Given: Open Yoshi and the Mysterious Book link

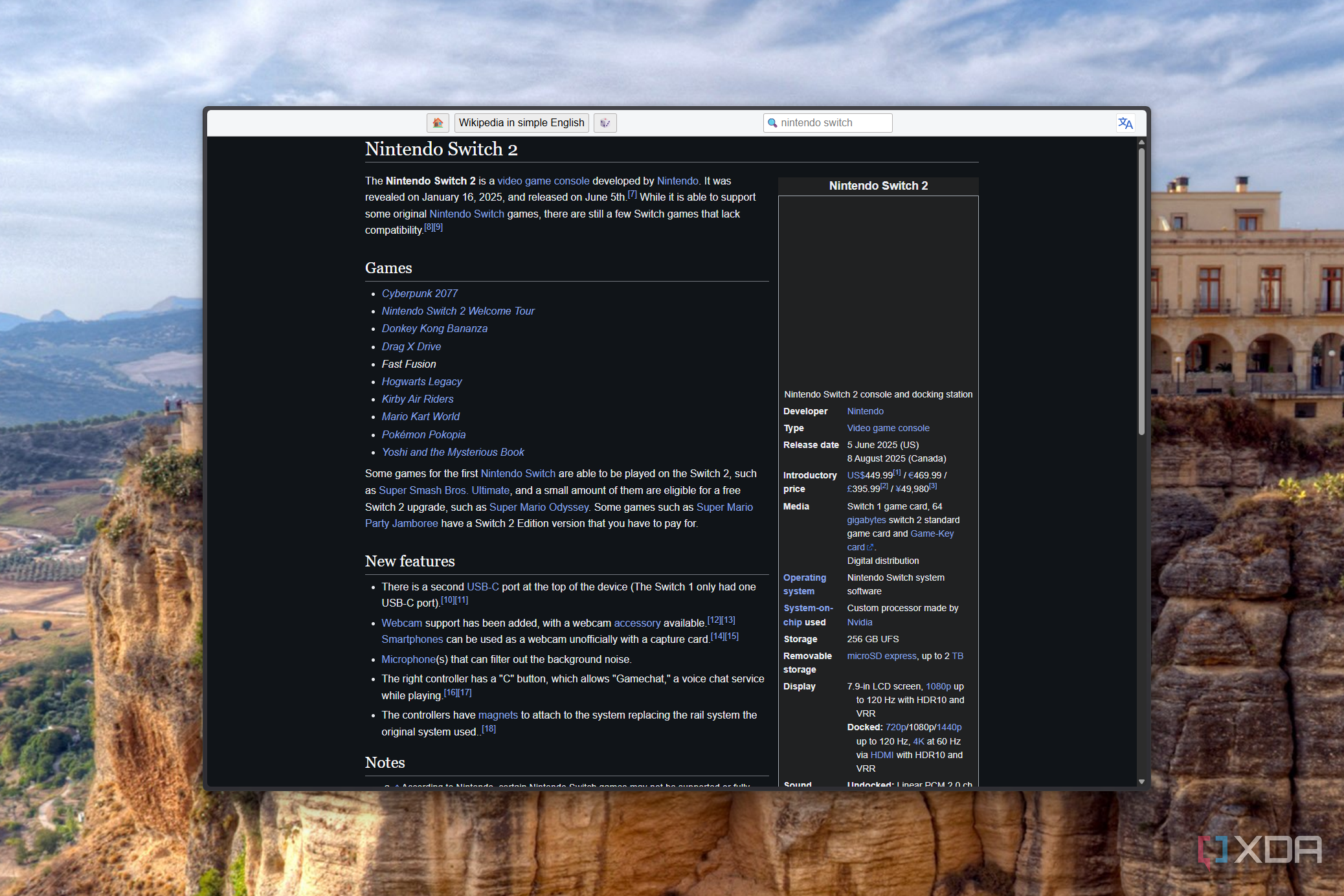Looking at the screenshot, I should [453, 452].
